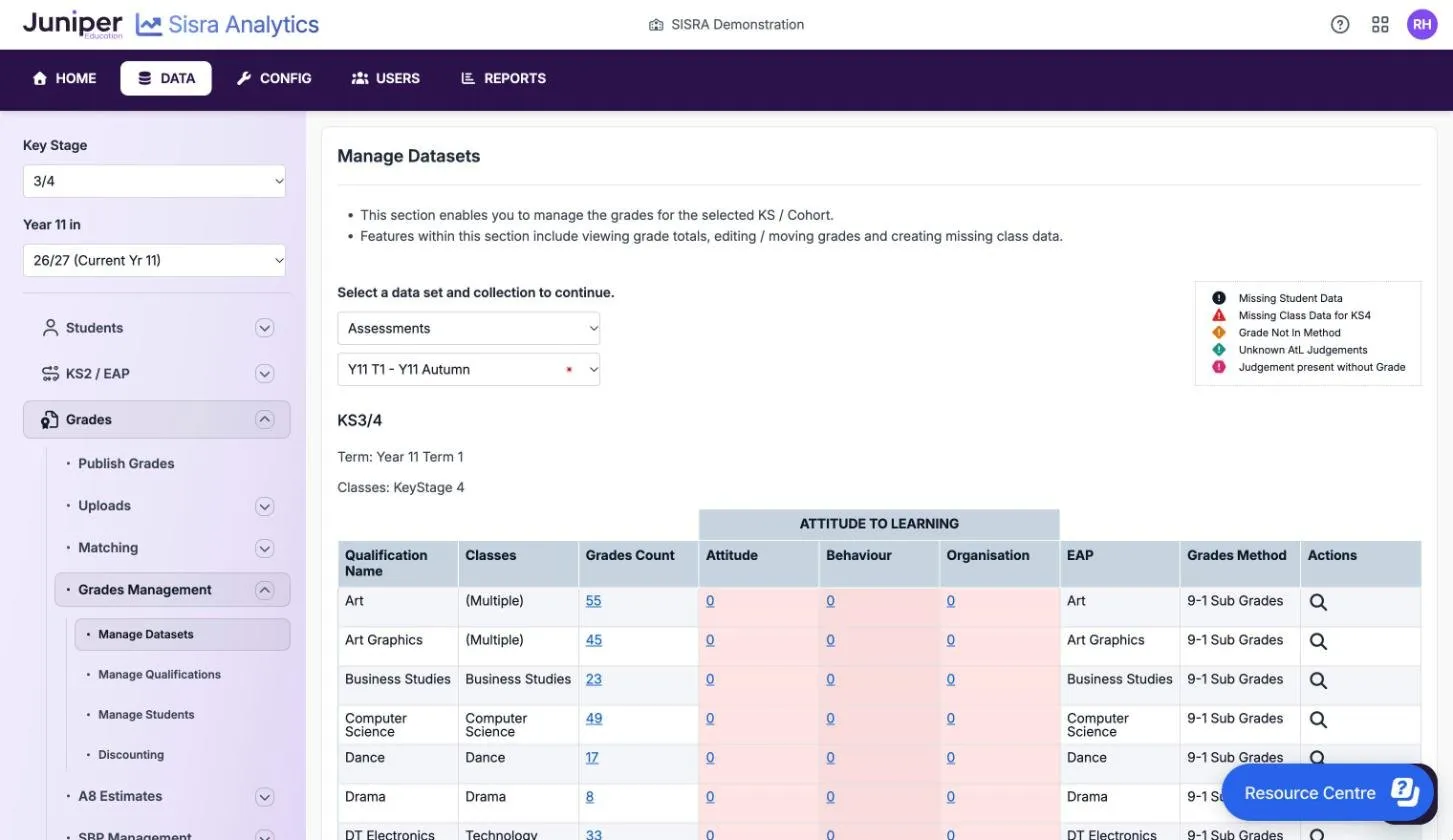Image resolution: width=1453 pixels, height=840 pixels.
Task: Open the Art grades count link 55
Action: pos(594,601)
